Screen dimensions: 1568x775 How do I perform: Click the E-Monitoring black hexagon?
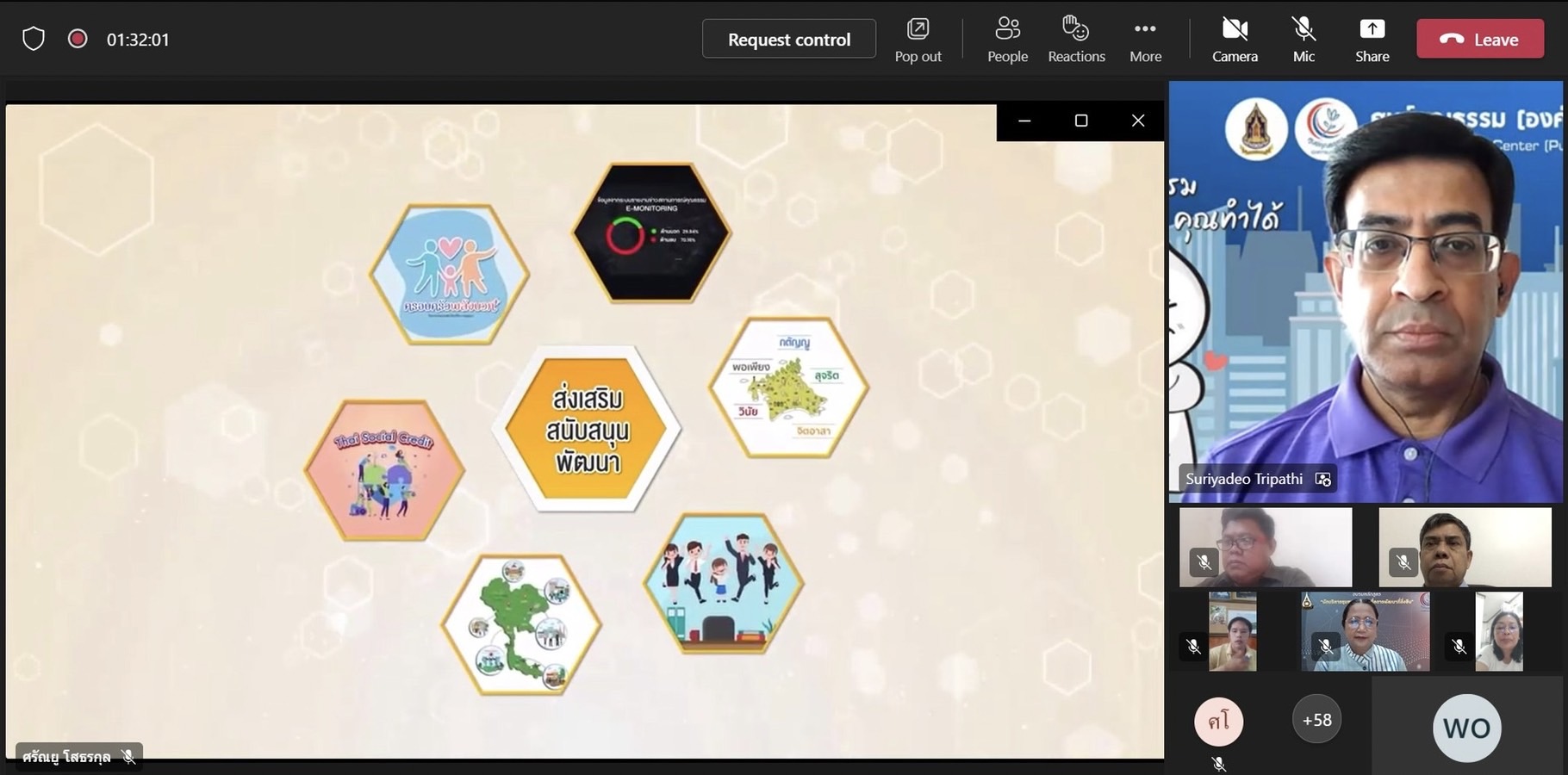pyautogui.click(x=651, y=232)
